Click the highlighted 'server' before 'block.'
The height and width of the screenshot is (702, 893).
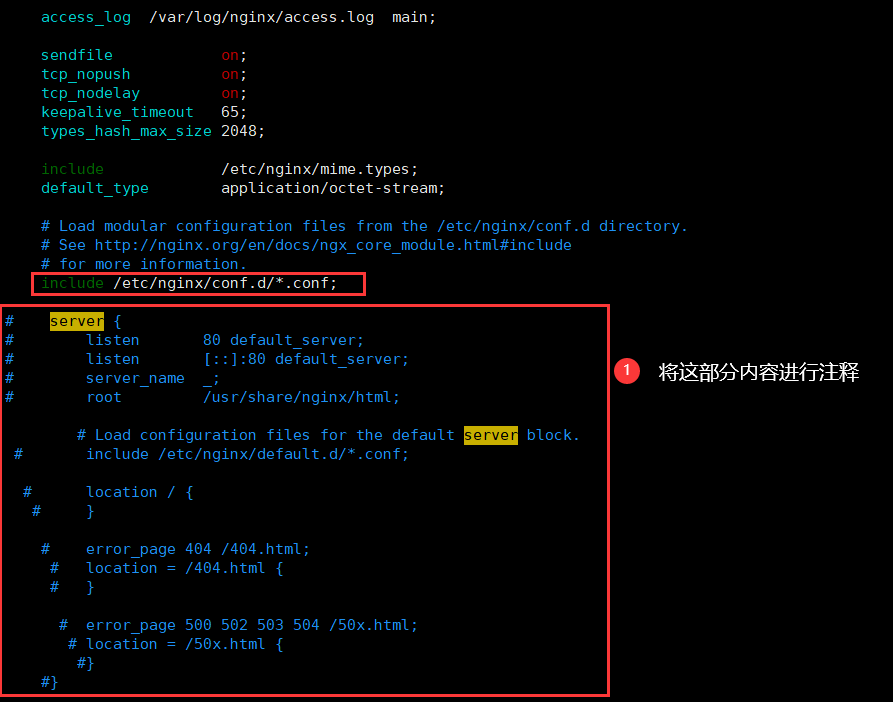(x=491, y=435)
